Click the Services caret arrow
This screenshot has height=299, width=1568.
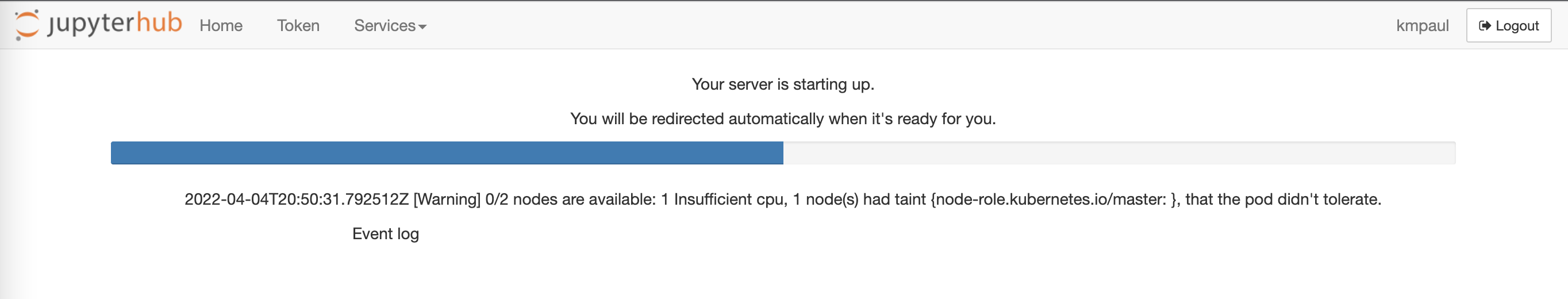[422, 27]
